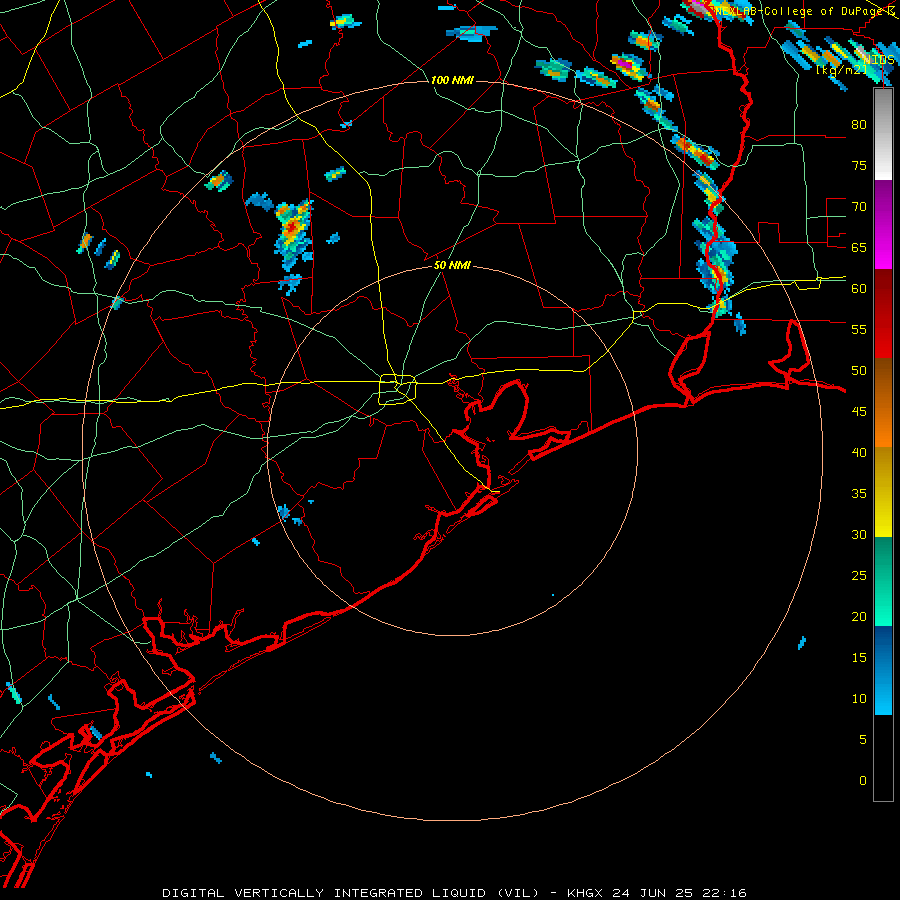Click the 'NEXLAB-College of DuPage' credit text
Image resolution: width=900 pixels, height=900 pixels.
coord(801,11)
